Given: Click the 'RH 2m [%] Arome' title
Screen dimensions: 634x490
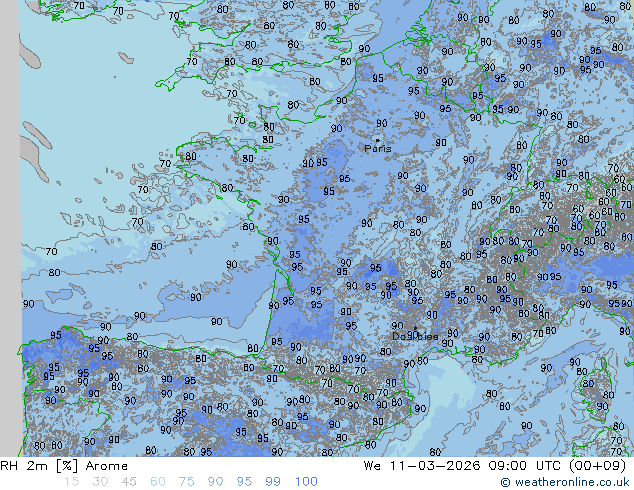Looking at the screenshot, I should [64, 466].
